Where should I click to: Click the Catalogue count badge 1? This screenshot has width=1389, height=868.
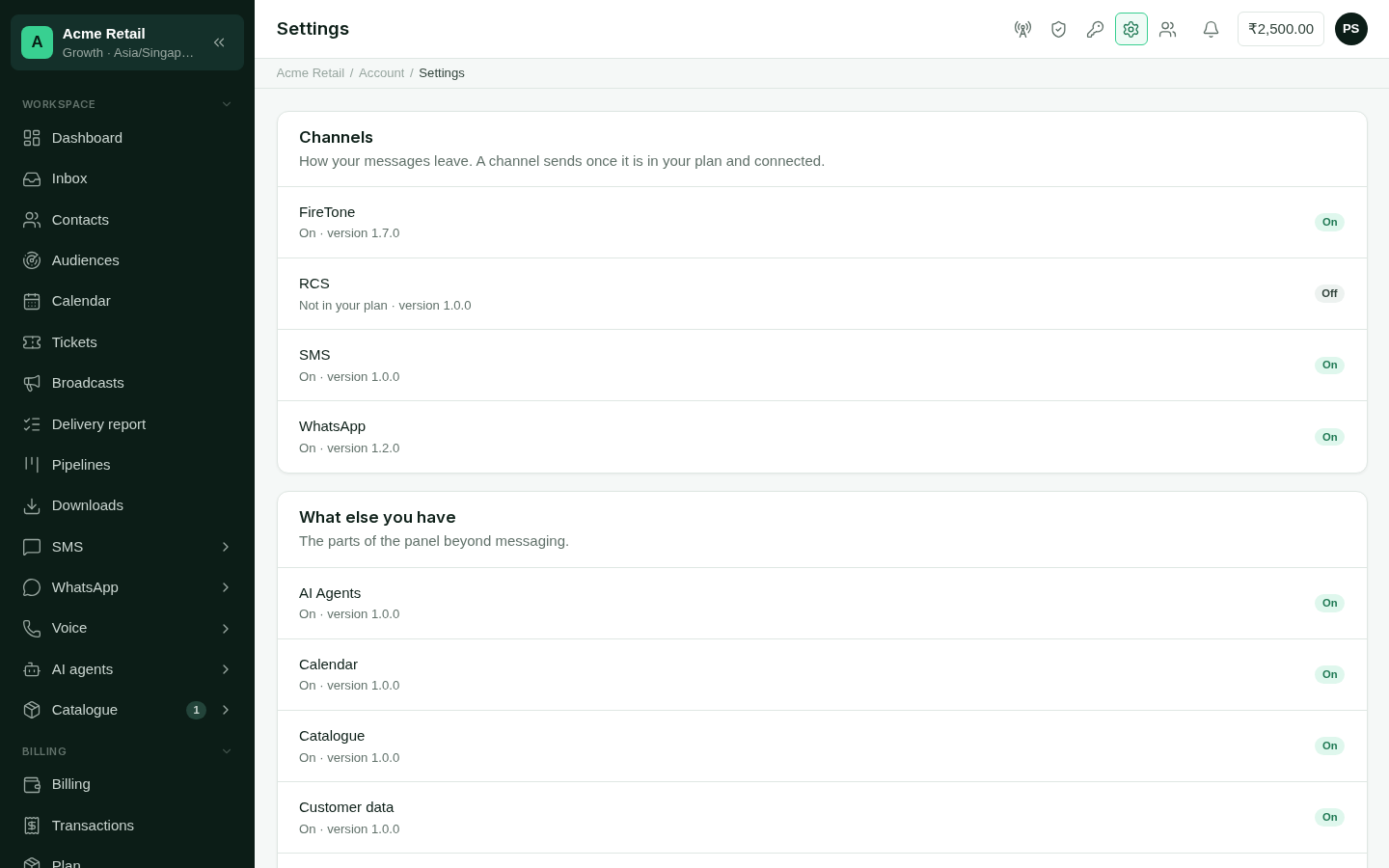196,710
